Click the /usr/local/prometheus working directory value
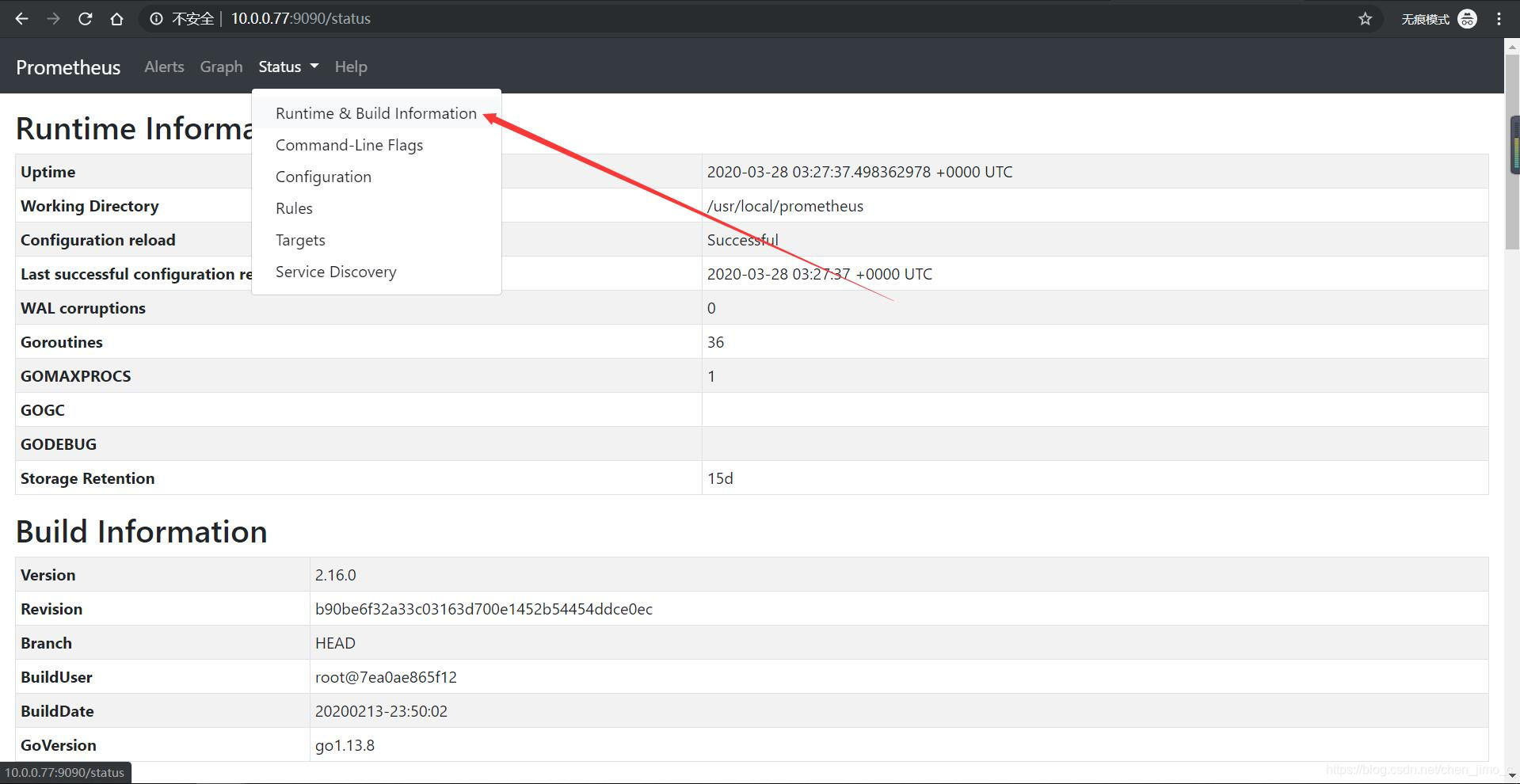The image size is (1520, 784). click(785, 206)
